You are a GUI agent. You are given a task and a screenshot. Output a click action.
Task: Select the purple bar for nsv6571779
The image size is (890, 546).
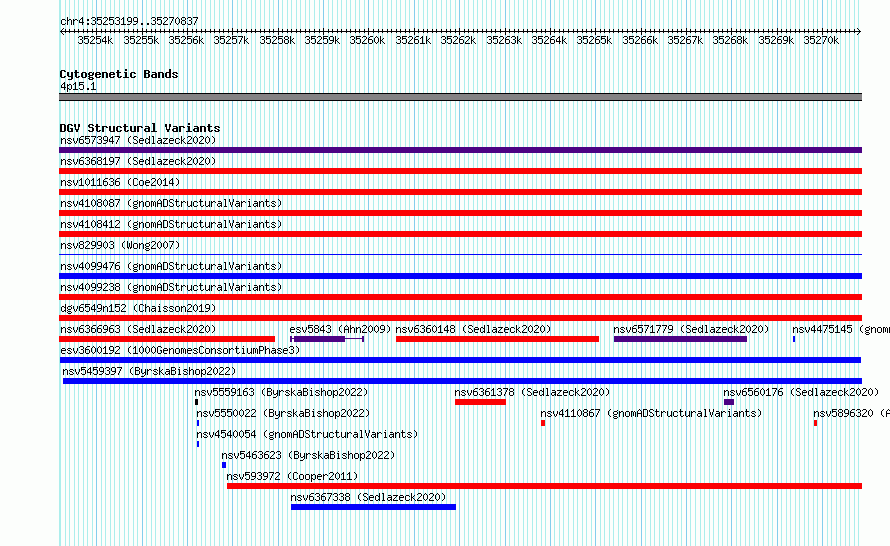[681, 339]
